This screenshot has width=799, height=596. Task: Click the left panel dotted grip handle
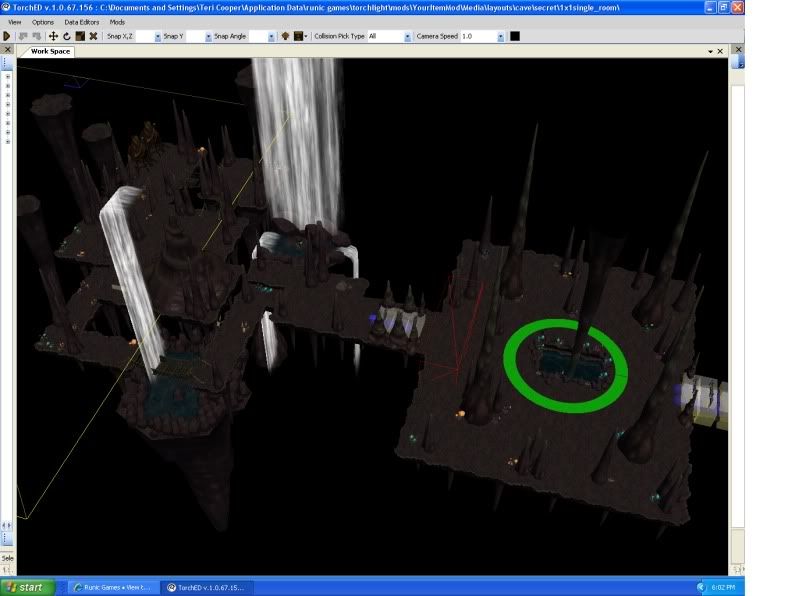pyautogui.click(x=6, y=63)
